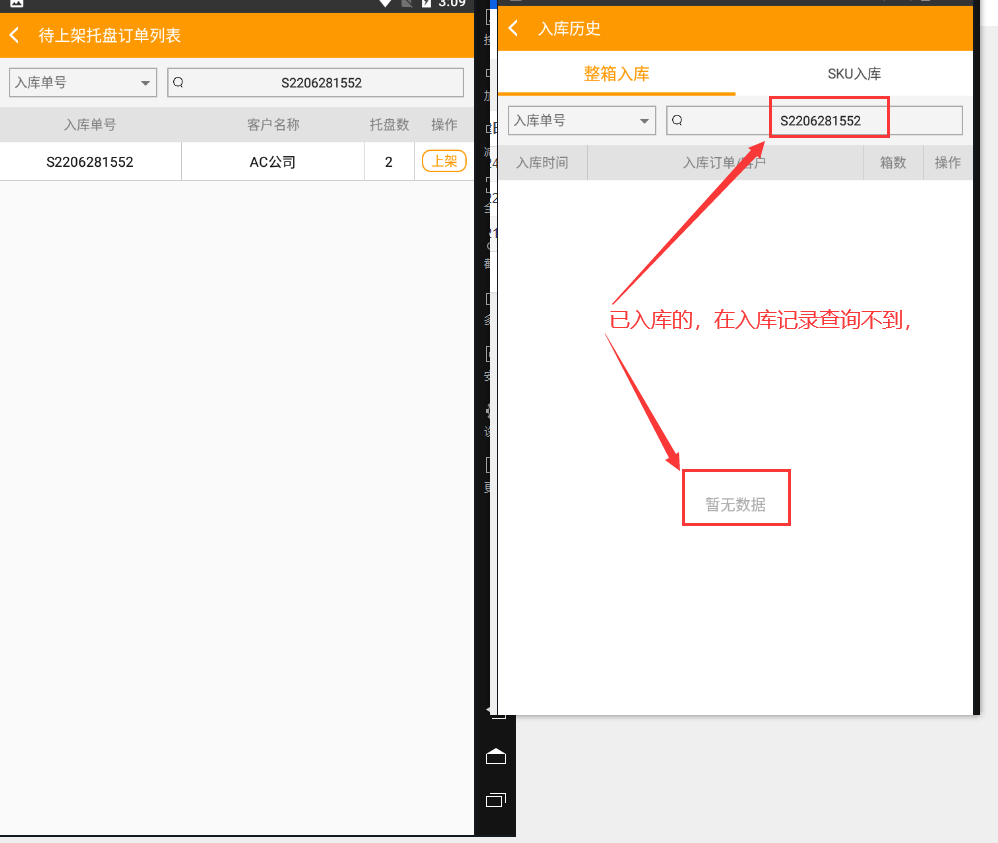Click the 入库时间 column header

pyautogui.click(x=542, y=163)
